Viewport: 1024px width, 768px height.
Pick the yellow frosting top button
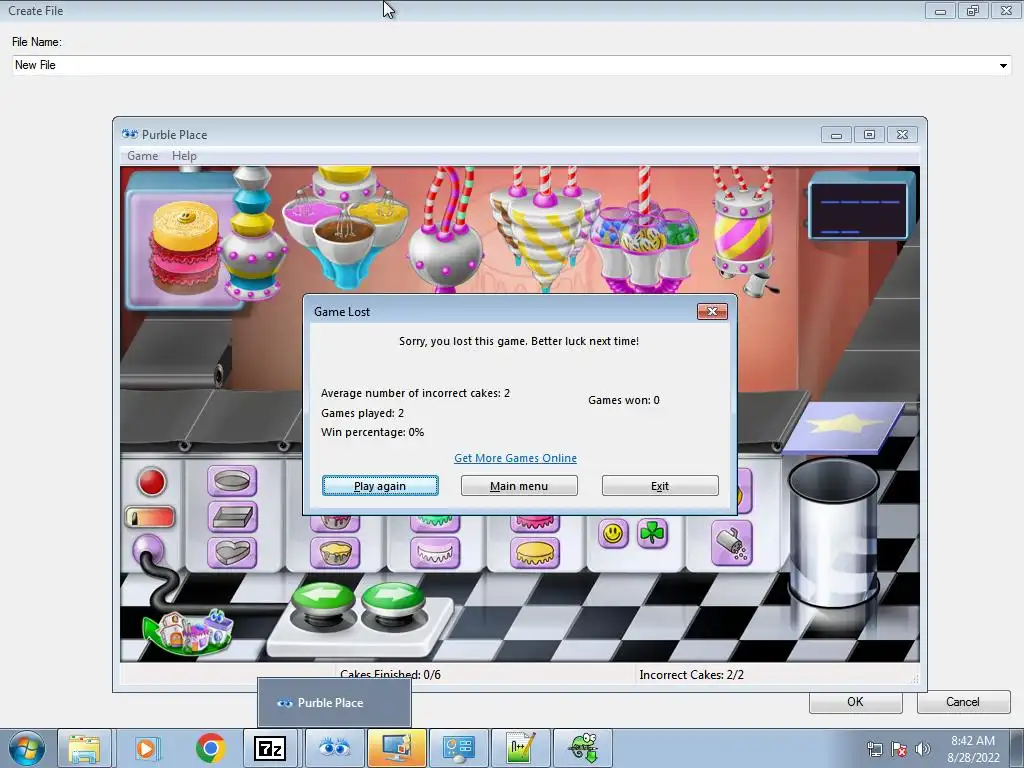(x=535, y=552)
